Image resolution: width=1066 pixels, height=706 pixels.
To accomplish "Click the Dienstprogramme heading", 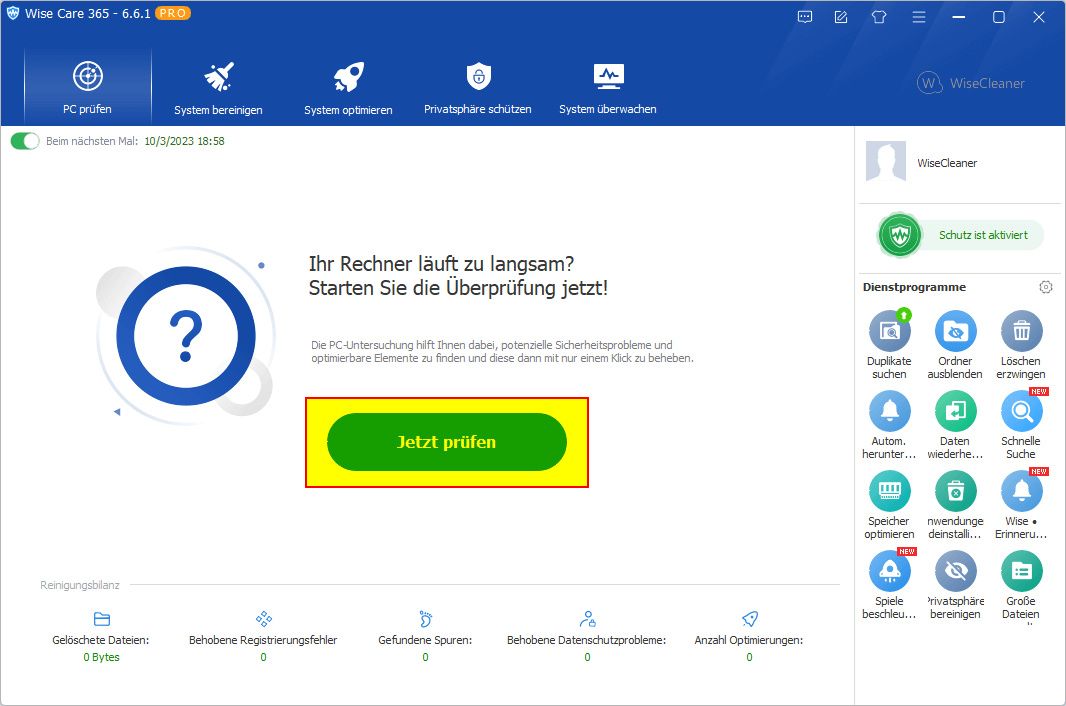I will tap(914, 287).
